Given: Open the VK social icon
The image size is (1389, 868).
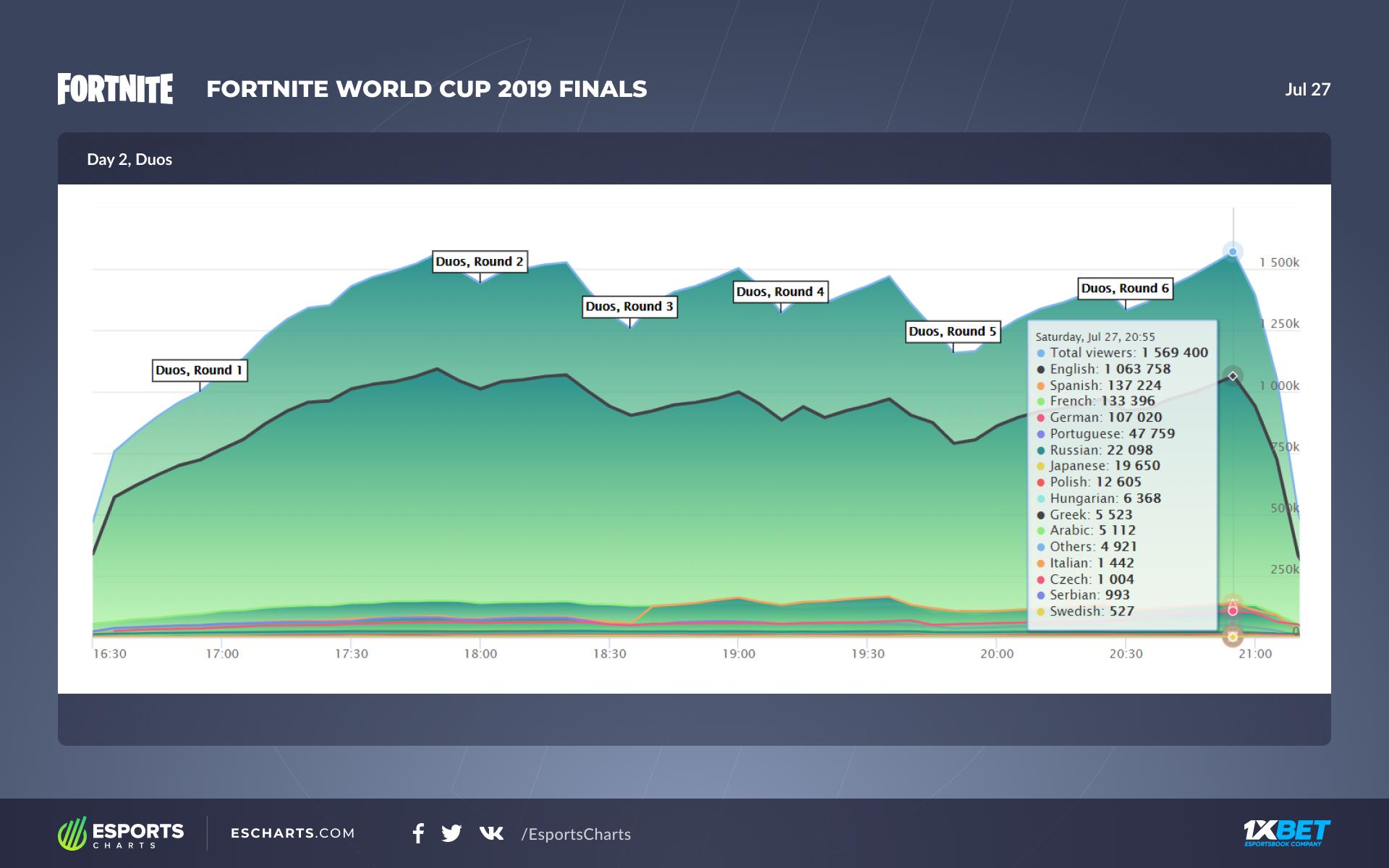Looking at the screenshot, I should [491, 833].
